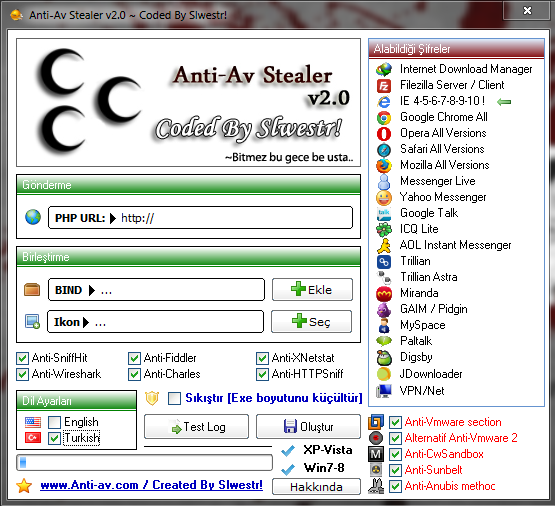Click the shield icon next to Sıkıştır
The width and height of the screenshot is (555, 506).
[x=152, y=398]
